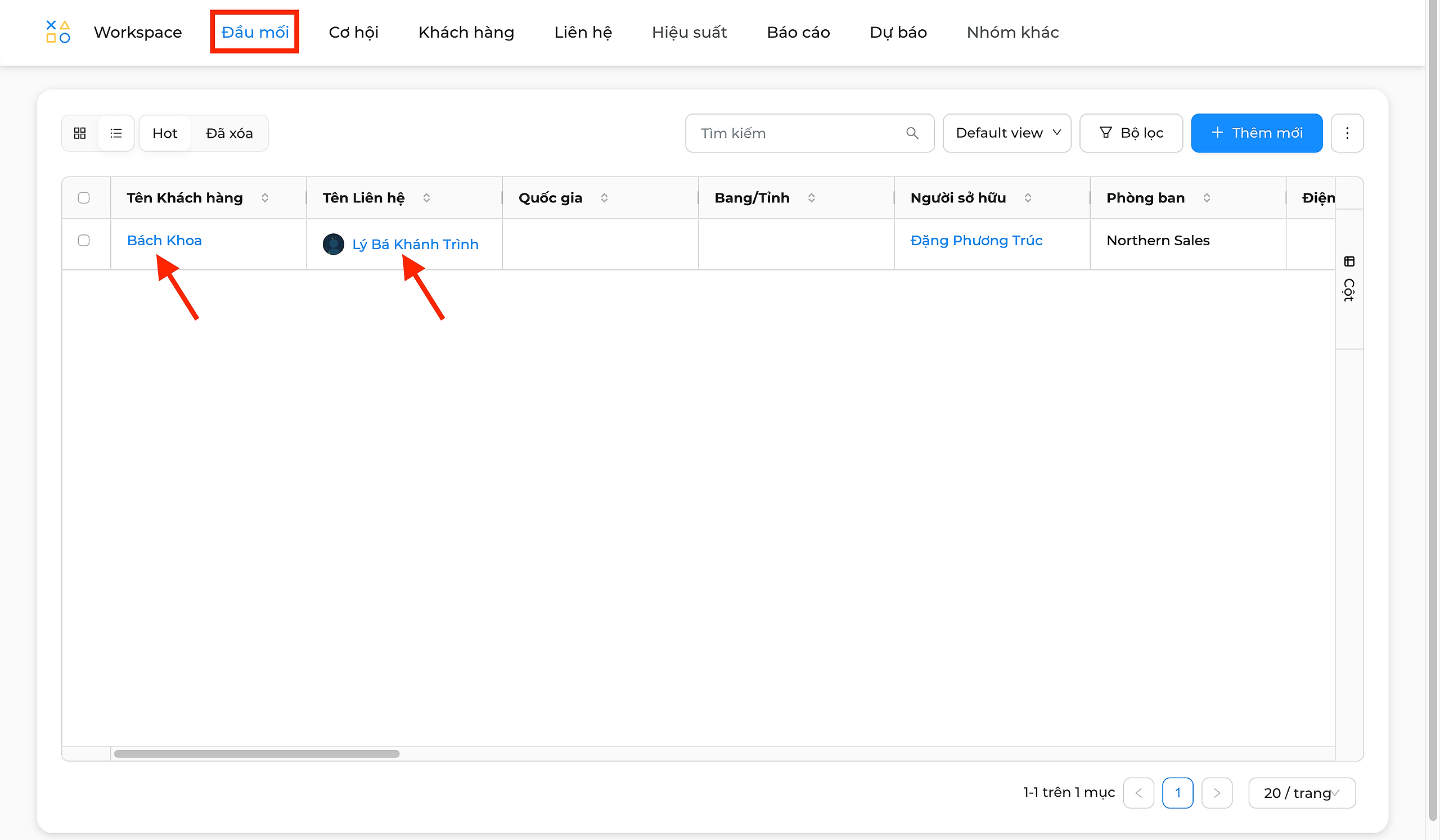
Task: Open the Cơ hội tab
Action: click(354, 32)
